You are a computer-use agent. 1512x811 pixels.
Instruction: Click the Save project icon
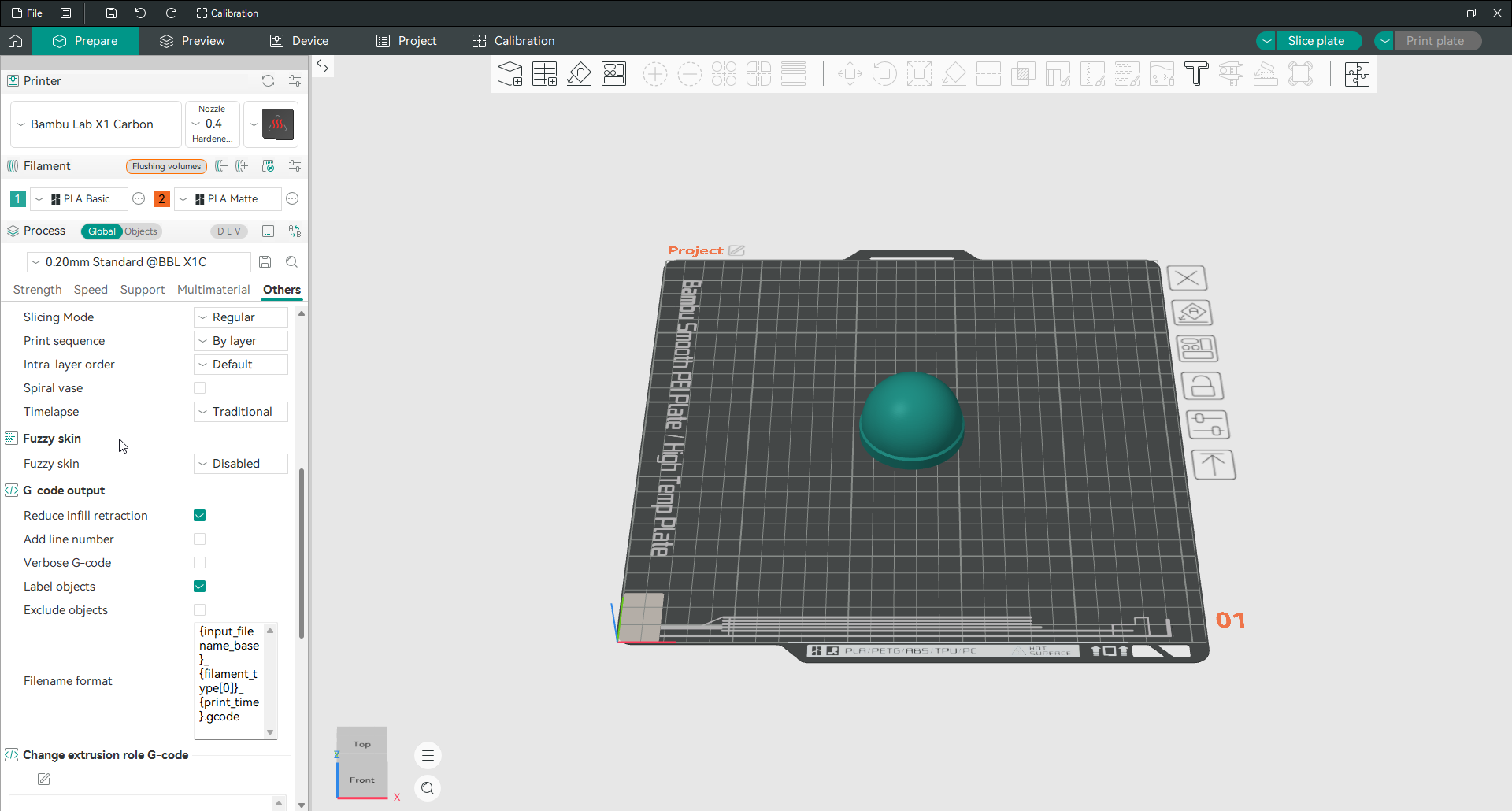[111, 13]
